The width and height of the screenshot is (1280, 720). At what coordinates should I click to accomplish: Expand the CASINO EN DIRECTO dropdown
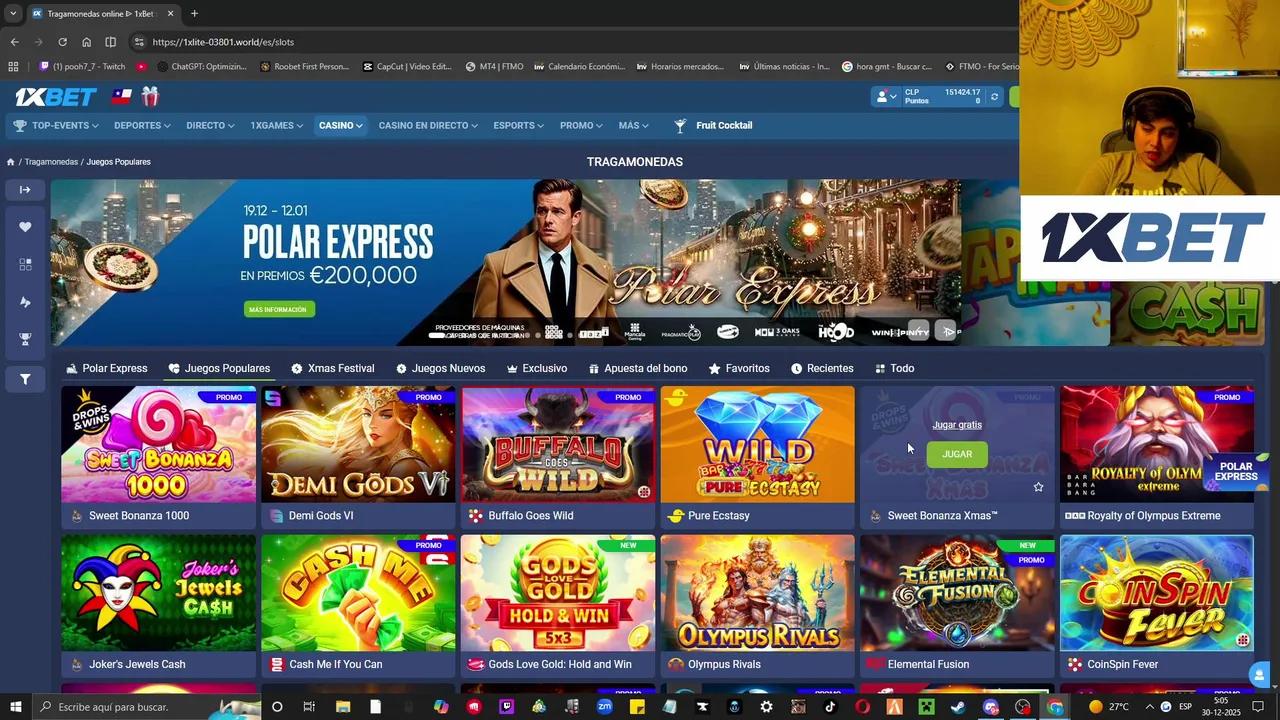point(428,126)
